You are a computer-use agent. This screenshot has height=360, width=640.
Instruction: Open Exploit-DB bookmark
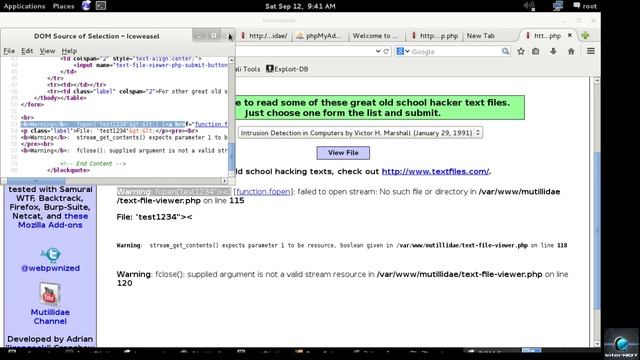(287, 69)
